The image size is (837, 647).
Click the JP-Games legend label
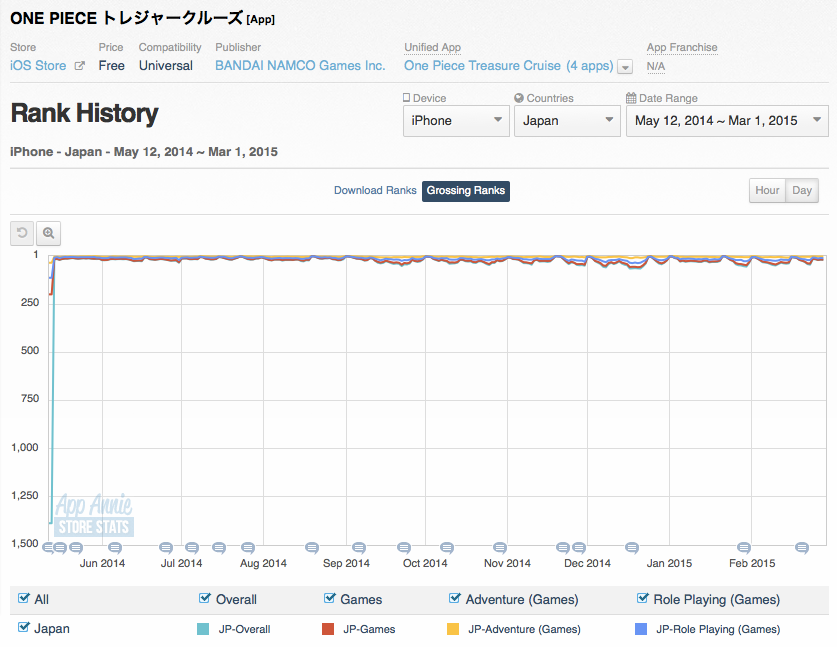[x=369, y=629]
